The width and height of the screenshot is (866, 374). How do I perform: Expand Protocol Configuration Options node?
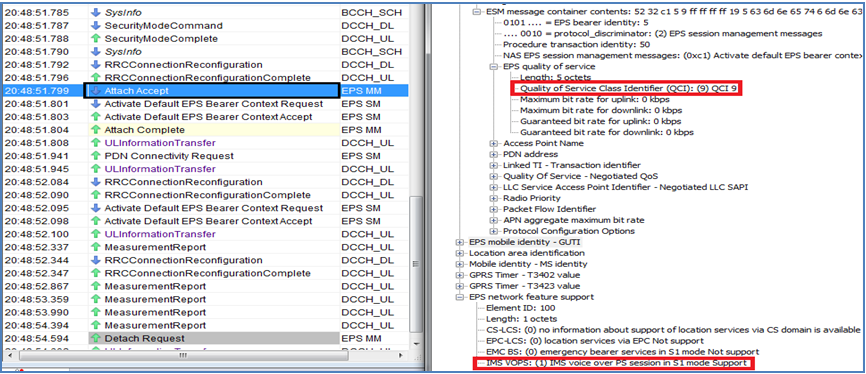tap(493, 231)
